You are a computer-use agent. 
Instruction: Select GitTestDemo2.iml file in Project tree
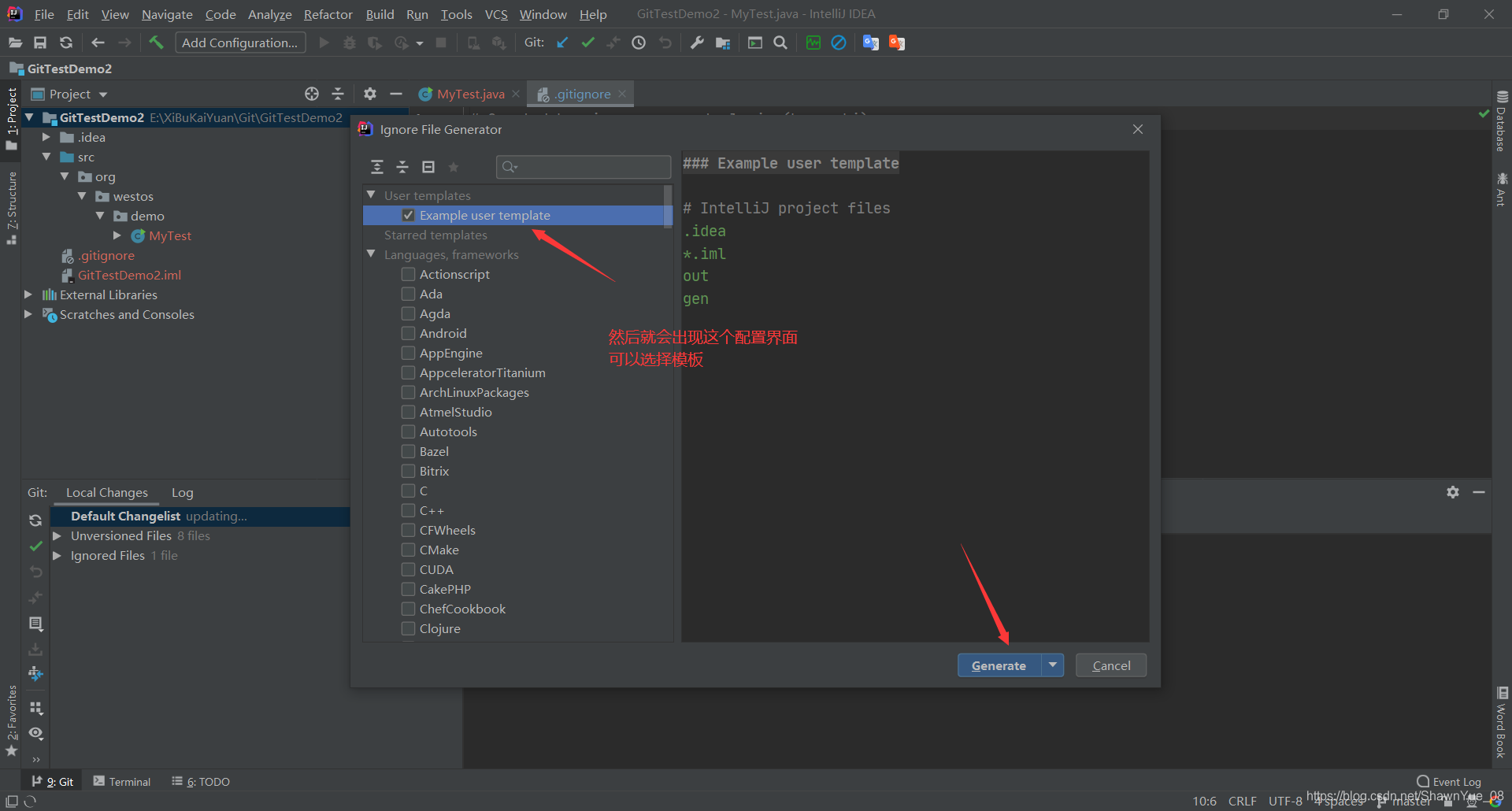pyautogui.click(x=129, y=275)
